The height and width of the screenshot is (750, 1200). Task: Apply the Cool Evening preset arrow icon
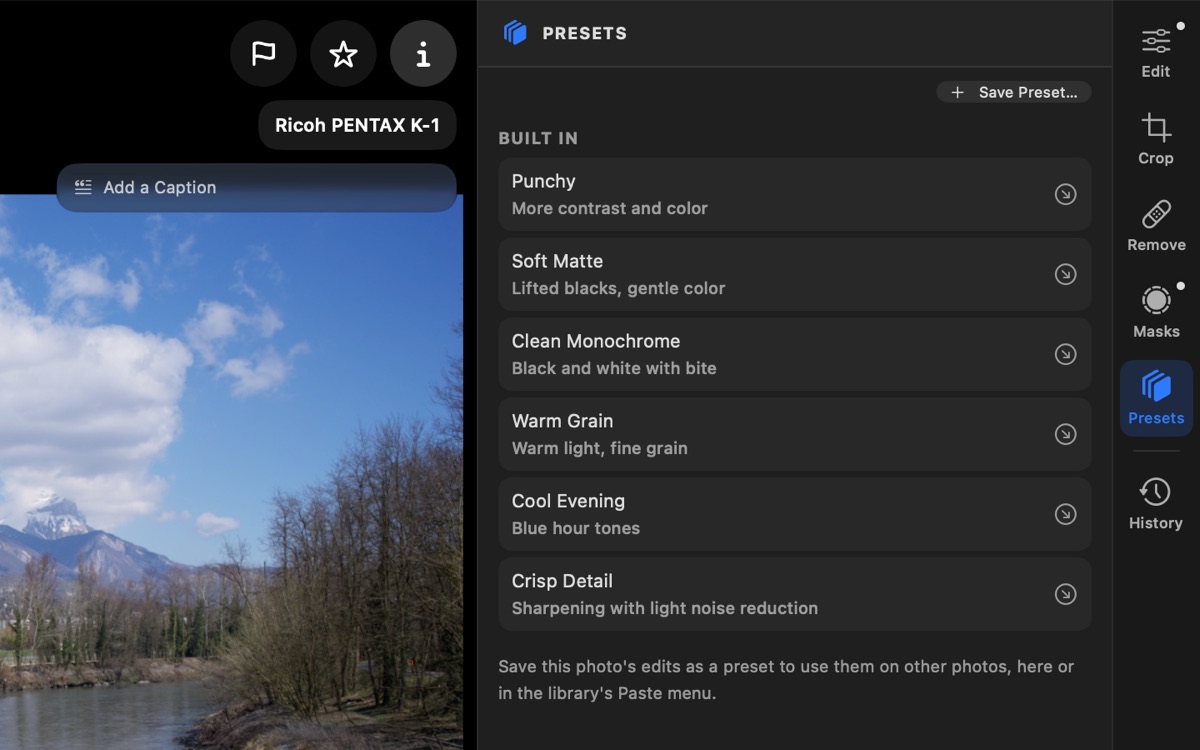(x=1066, y=514)
